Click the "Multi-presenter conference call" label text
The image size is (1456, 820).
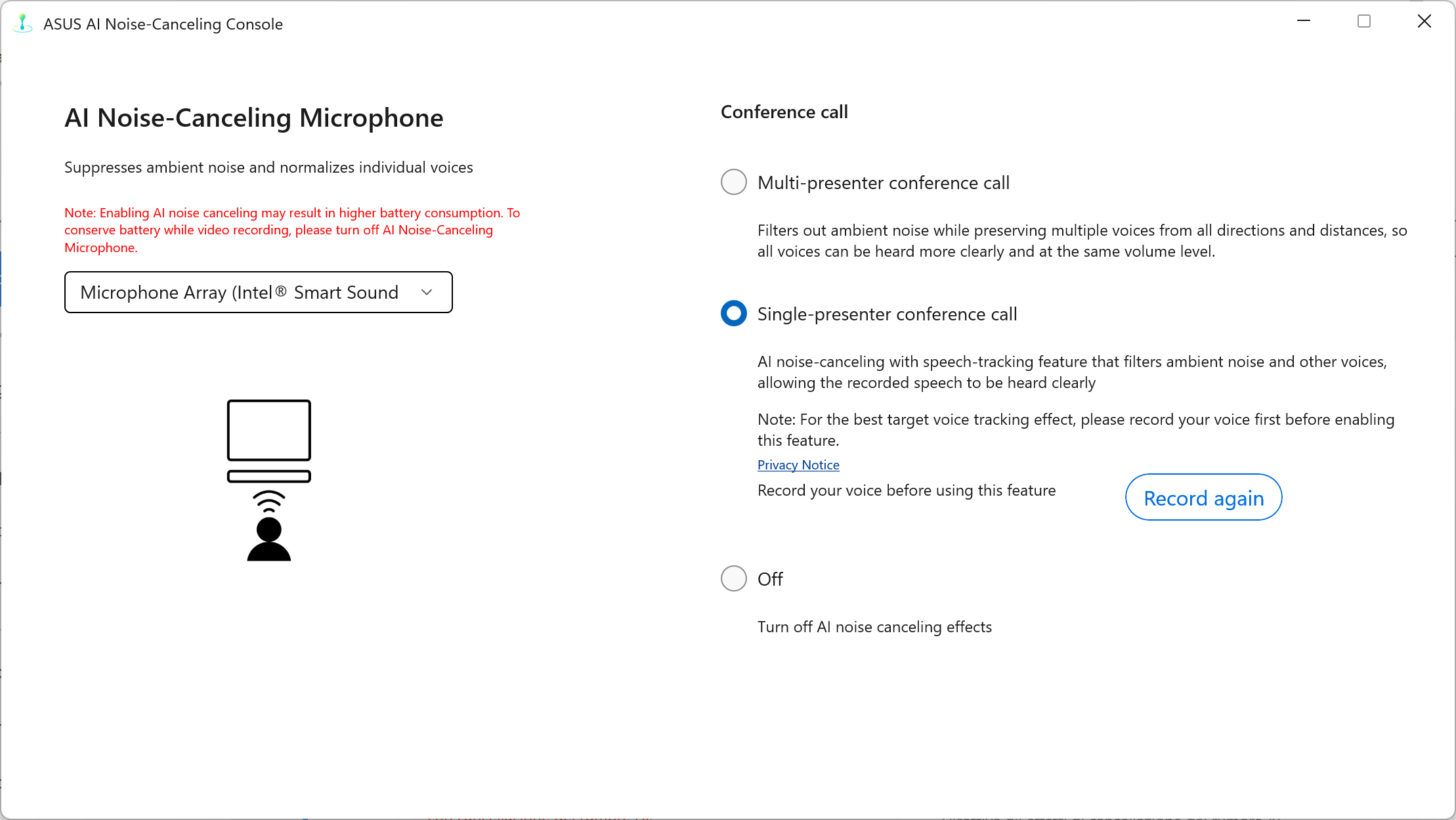point(883,183)
